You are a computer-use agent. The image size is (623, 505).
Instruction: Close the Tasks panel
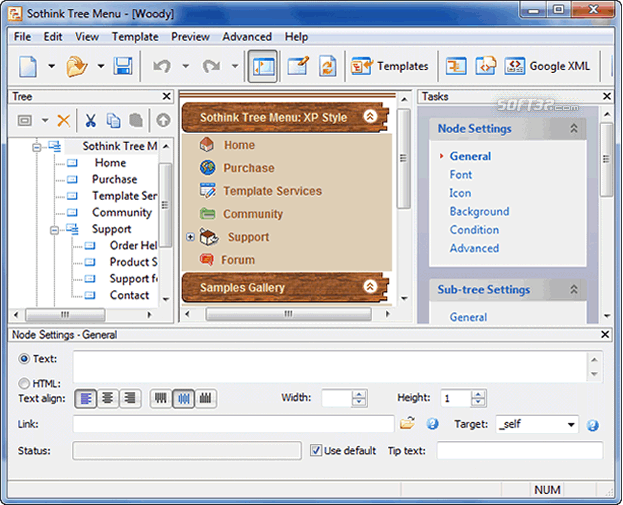click(607, 96)
